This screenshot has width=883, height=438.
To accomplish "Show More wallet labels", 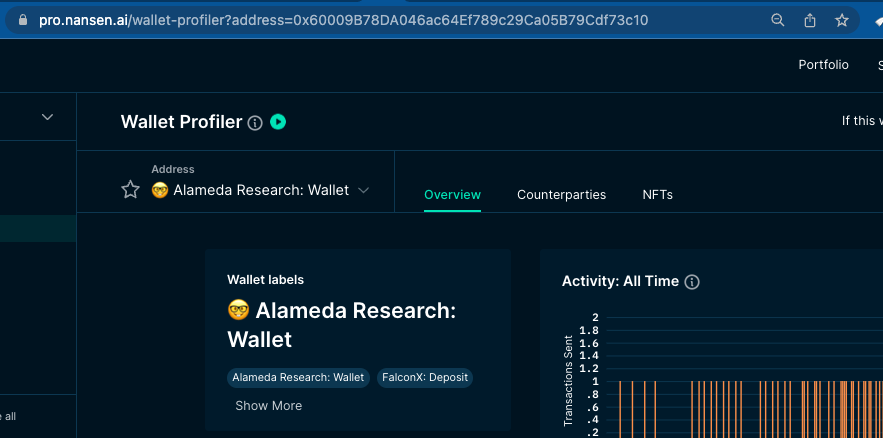I will point(269,405).
